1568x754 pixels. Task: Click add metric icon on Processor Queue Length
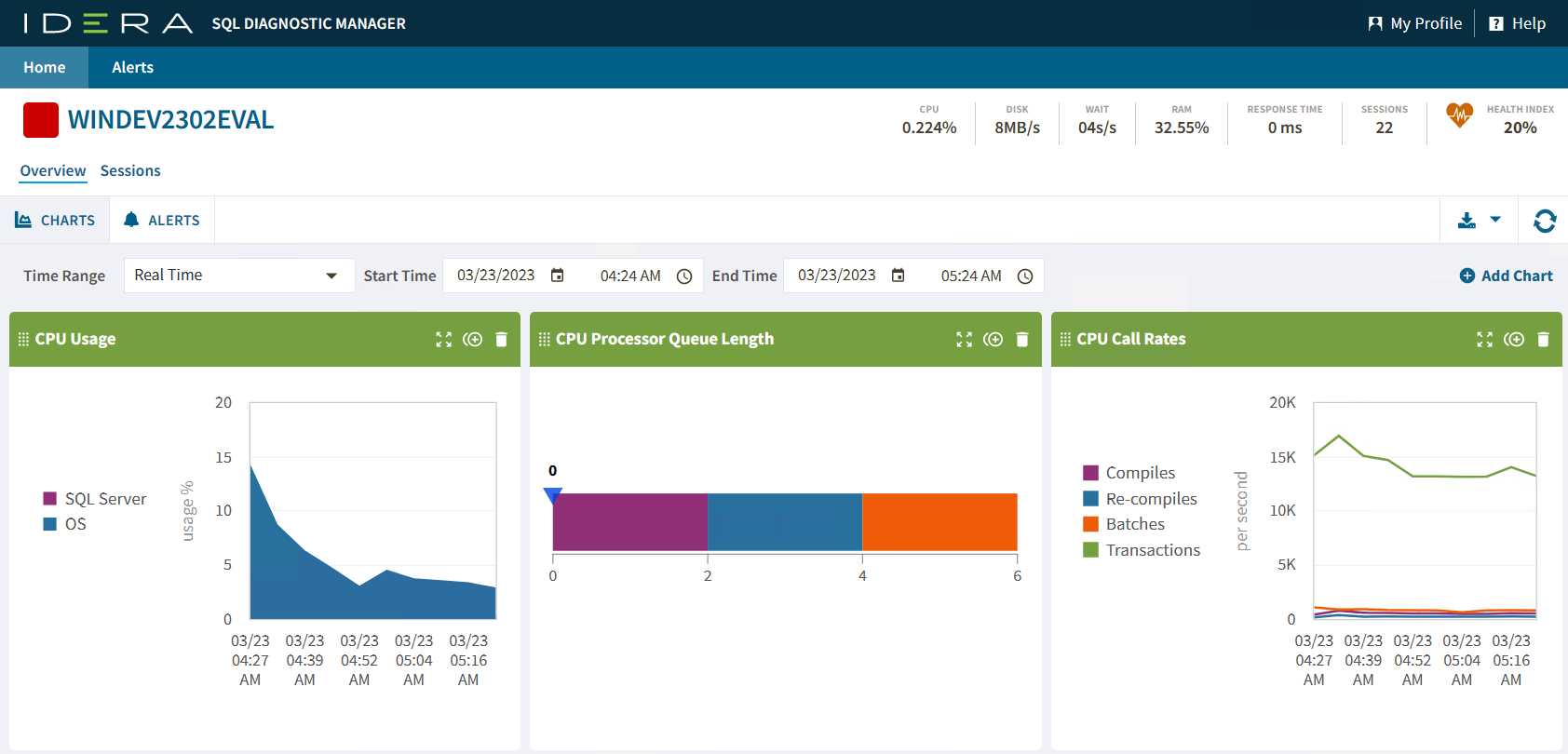point(994,340)
